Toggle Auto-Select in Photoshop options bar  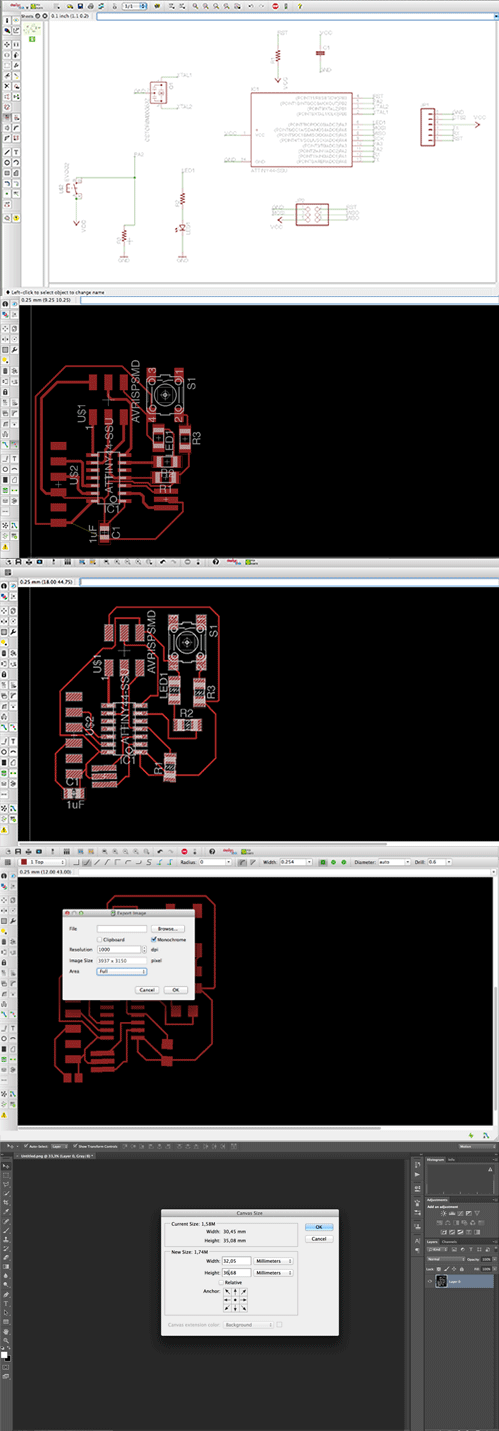pos(26,1146)
